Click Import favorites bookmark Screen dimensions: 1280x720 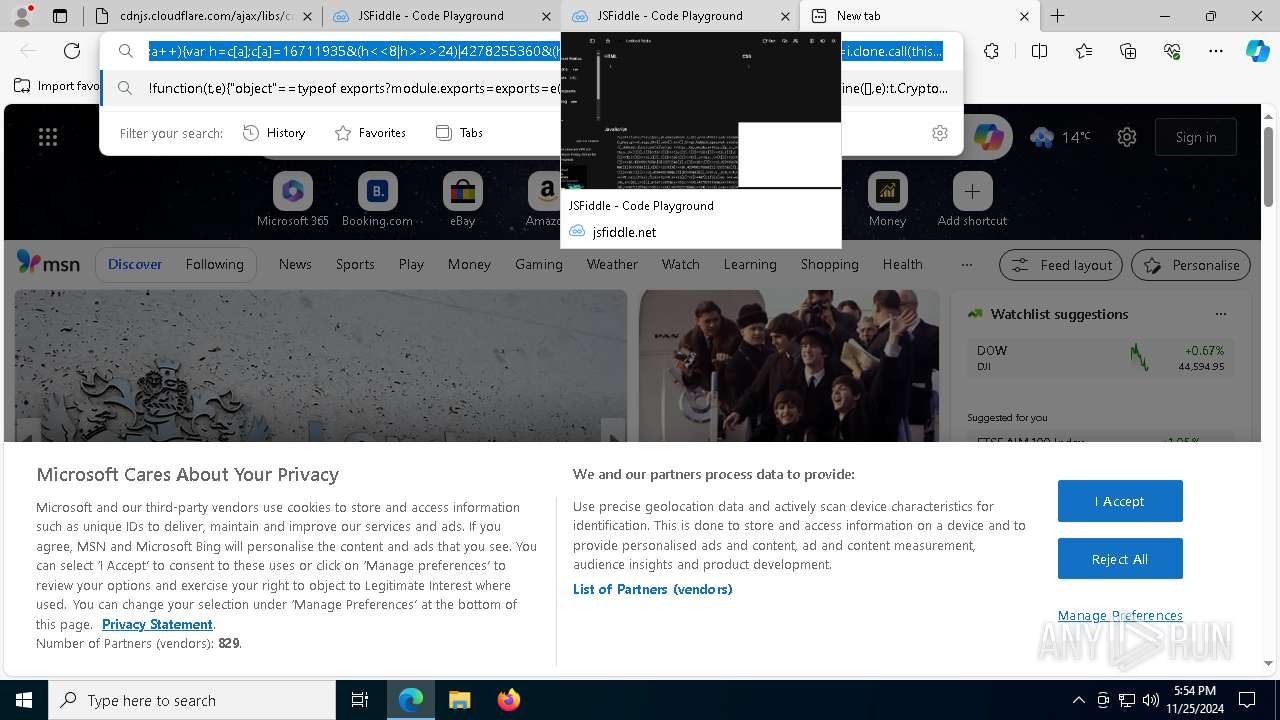coord(57,86)
